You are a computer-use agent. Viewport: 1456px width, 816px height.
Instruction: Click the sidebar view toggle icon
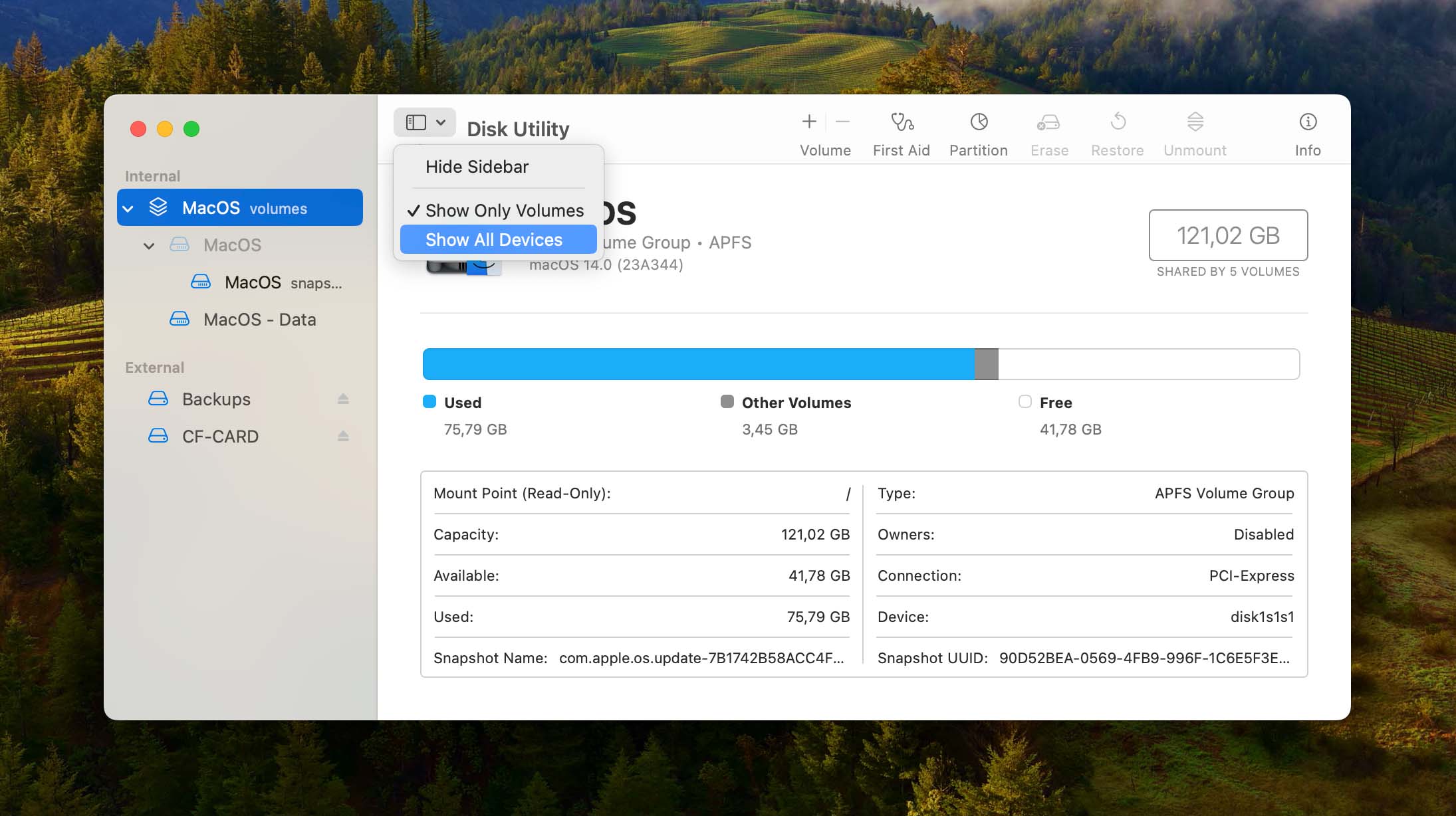416,122
